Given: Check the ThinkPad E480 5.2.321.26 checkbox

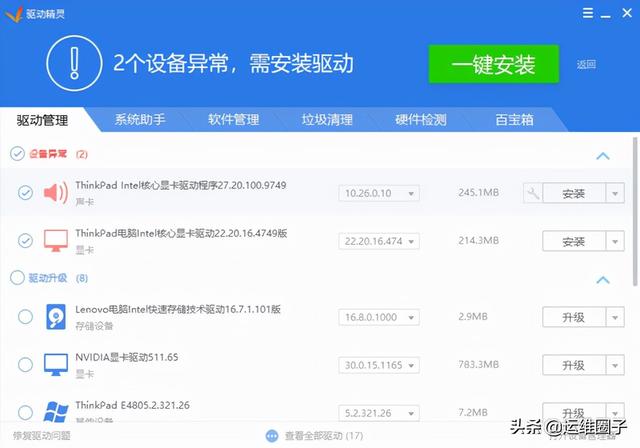Looking at the screenshot, I should [25, 412].
